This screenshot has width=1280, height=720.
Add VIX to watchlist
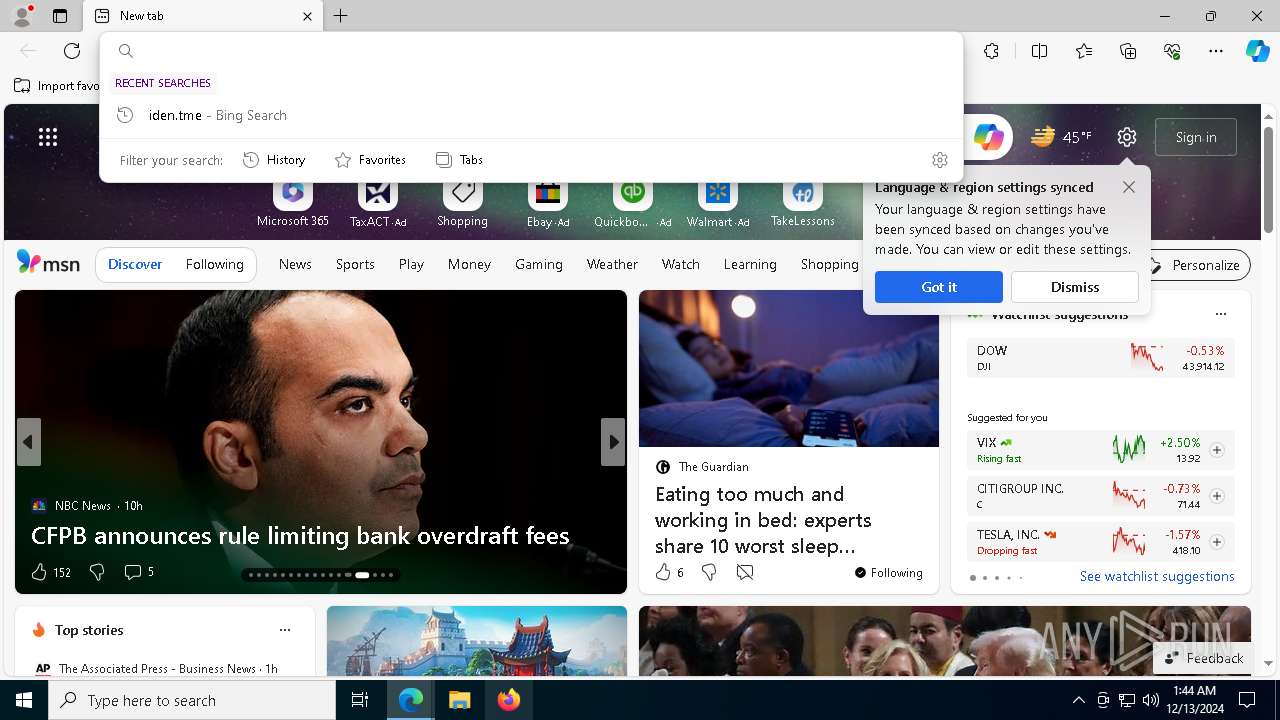tap(1217, 450)
